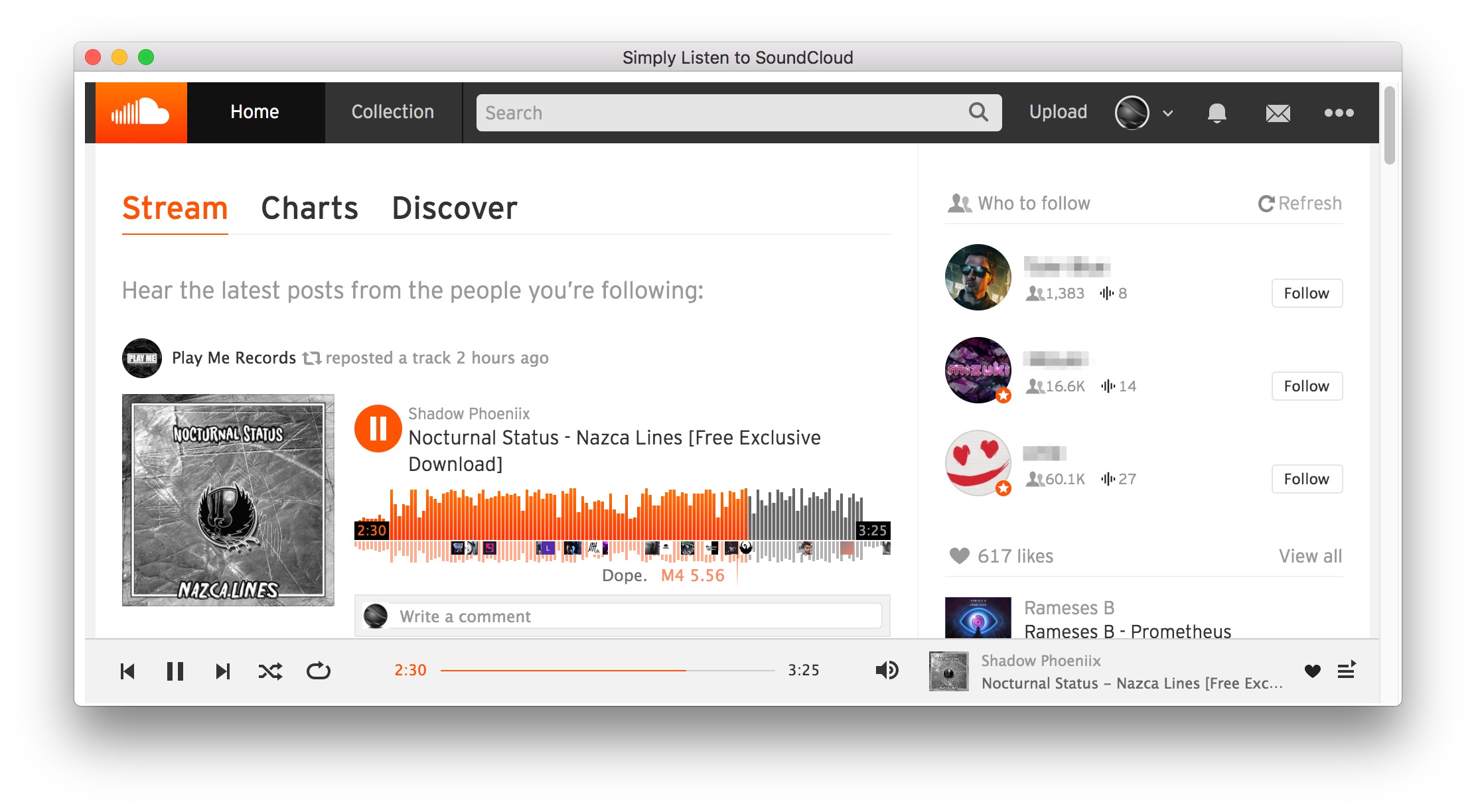
Task: Switch to the Charts tab
Action: [x=309, y=208]
